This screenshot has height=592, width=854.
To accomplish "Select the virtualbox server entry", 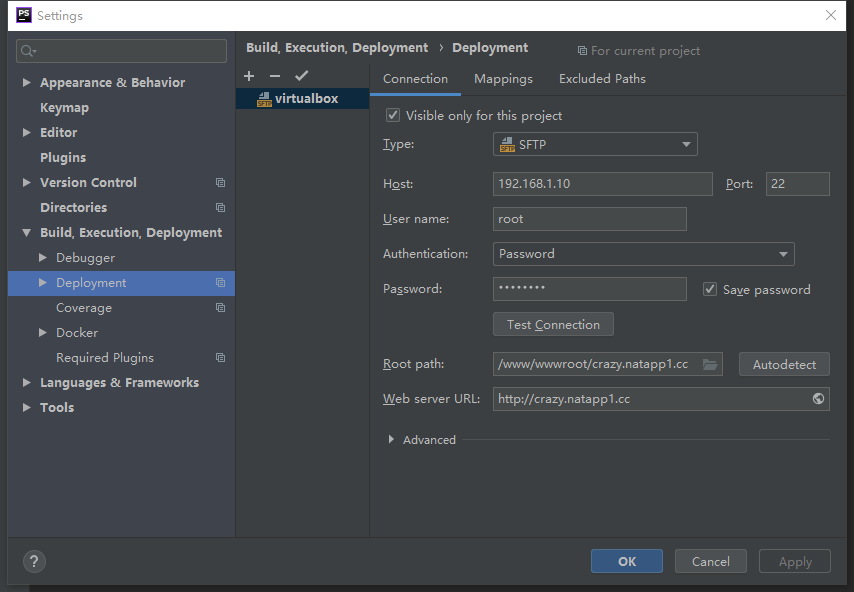I will (x=303, y=99).
